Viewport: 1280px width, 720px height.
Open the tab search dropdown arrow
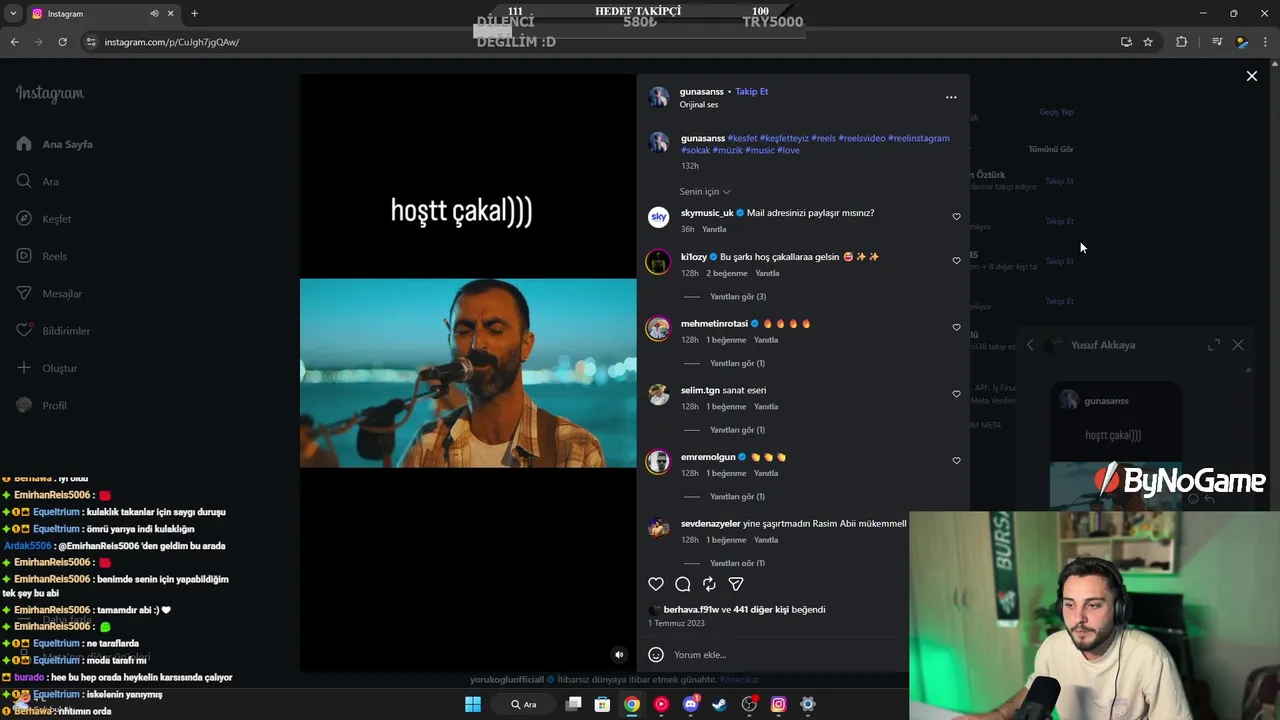pos(13,13)
